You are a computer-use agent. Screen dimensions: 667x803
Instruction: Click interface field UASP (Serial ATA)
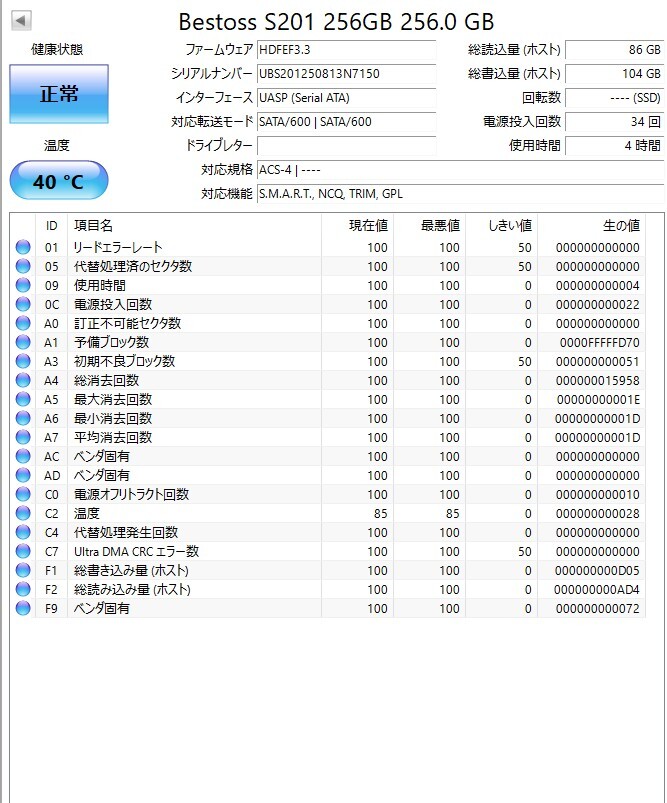click(346, 98)
